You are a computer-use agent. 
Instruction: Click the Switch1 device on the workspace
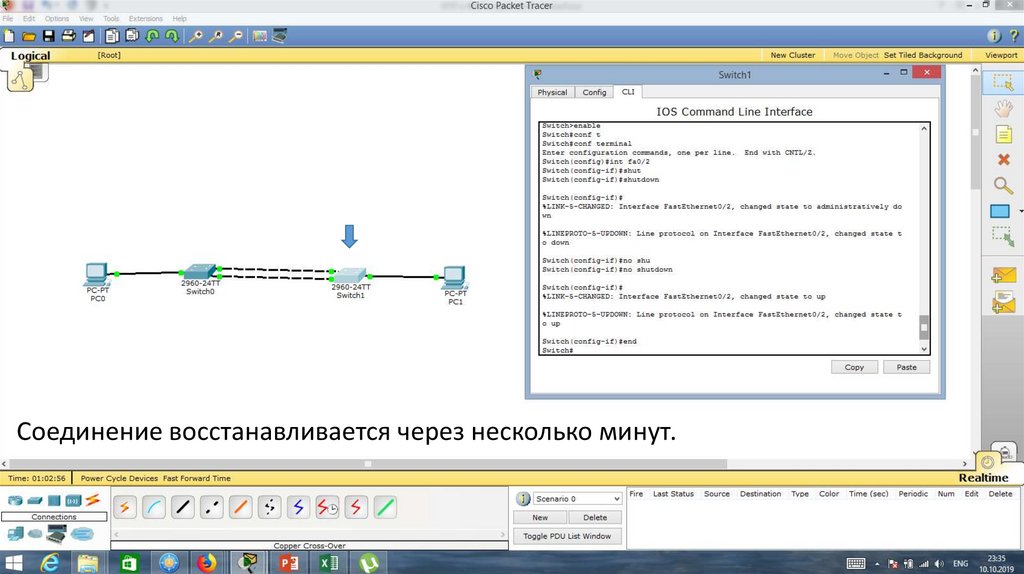350,275
